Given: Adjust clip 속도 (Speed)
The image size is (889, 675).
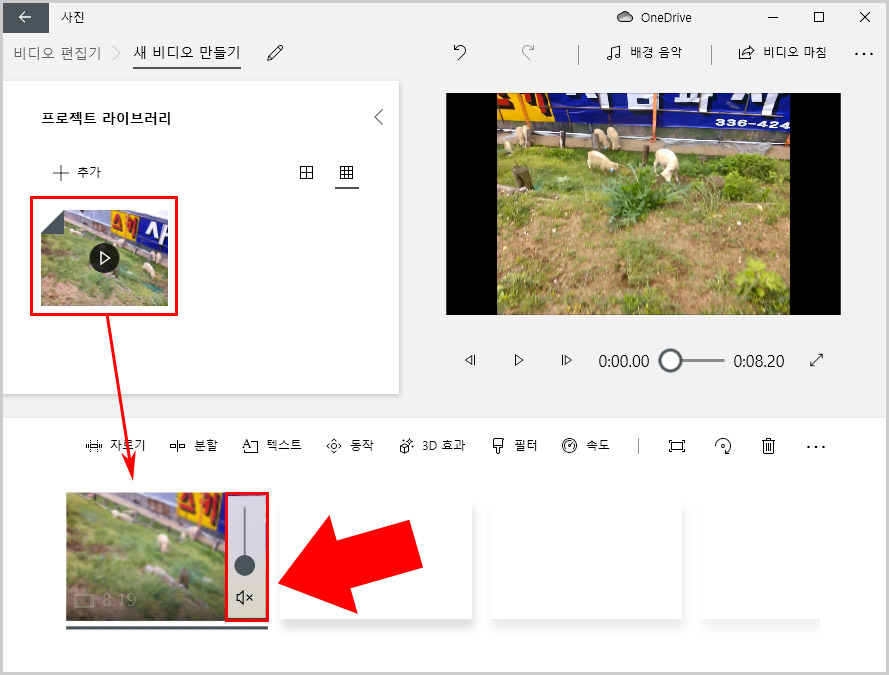Looking at the screenshot, I should 584,446.
